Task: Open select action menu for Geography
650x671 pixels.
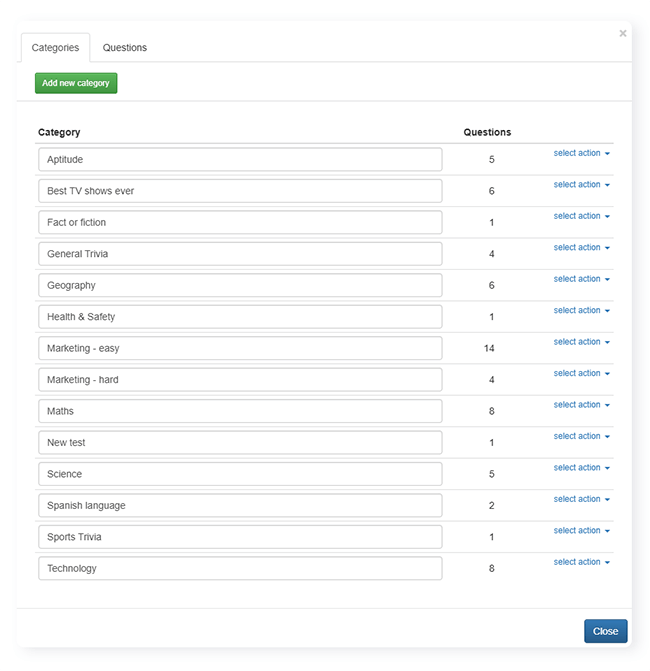Action: tap(581, 279)
